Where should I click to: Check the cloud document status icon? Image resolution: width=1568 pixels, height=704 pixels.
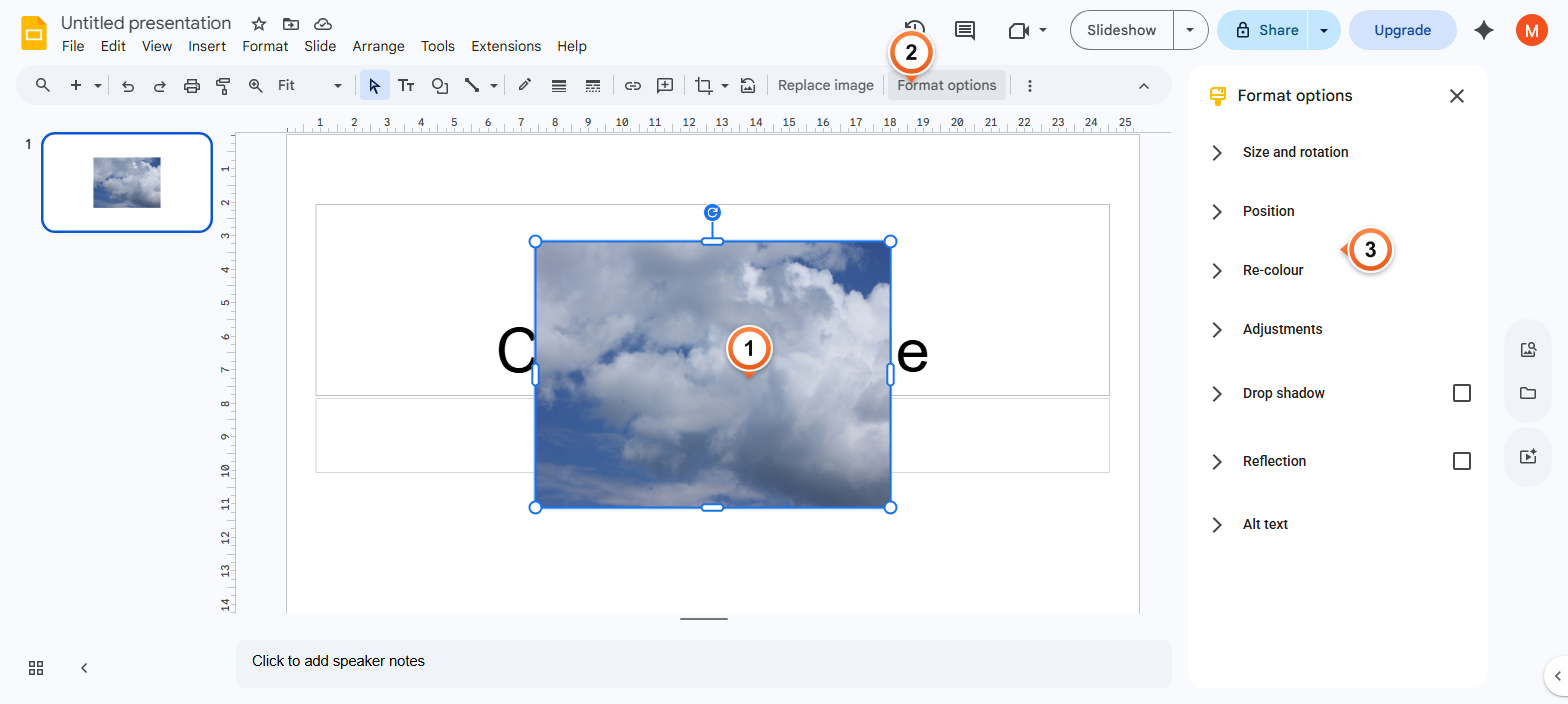322,24
